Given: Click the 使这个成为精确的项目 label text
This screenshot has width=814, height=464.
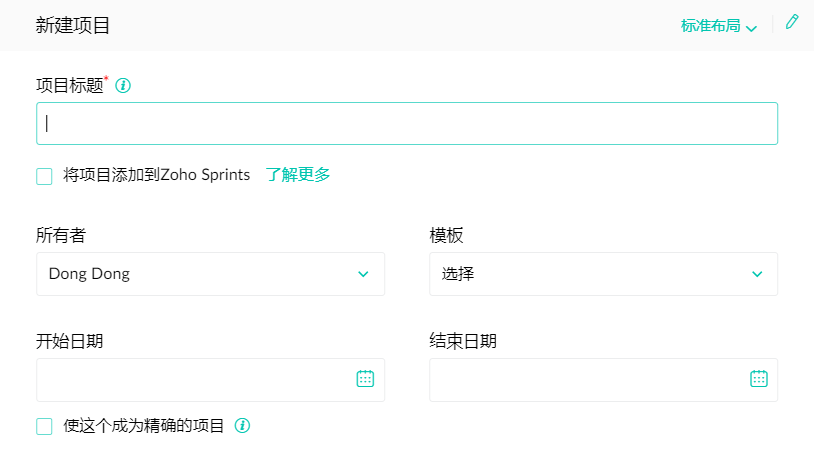Looking at the screenshot, I should point(144,426).
